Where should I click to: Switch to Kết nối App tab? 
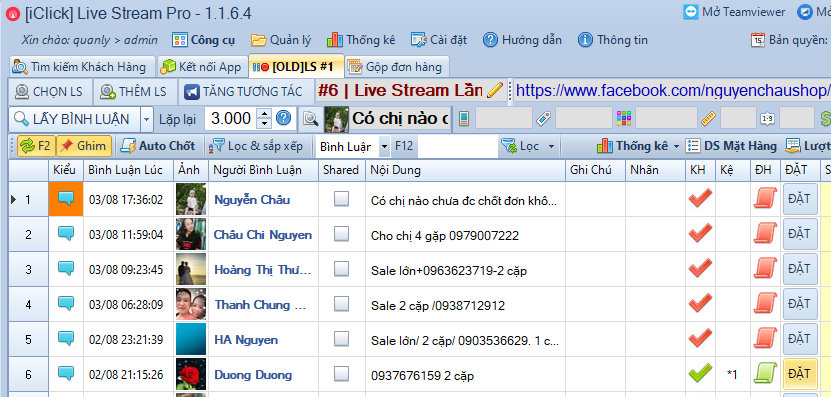click(x=202, y=67)
